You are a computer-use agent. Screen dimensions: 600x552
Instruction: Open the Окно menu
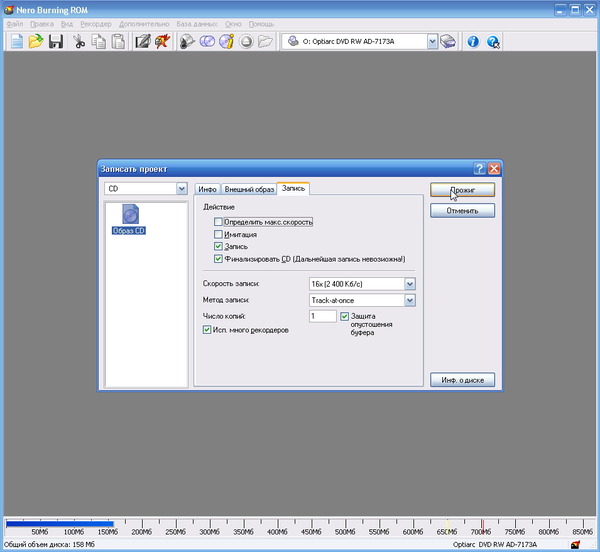click(233, 24)
